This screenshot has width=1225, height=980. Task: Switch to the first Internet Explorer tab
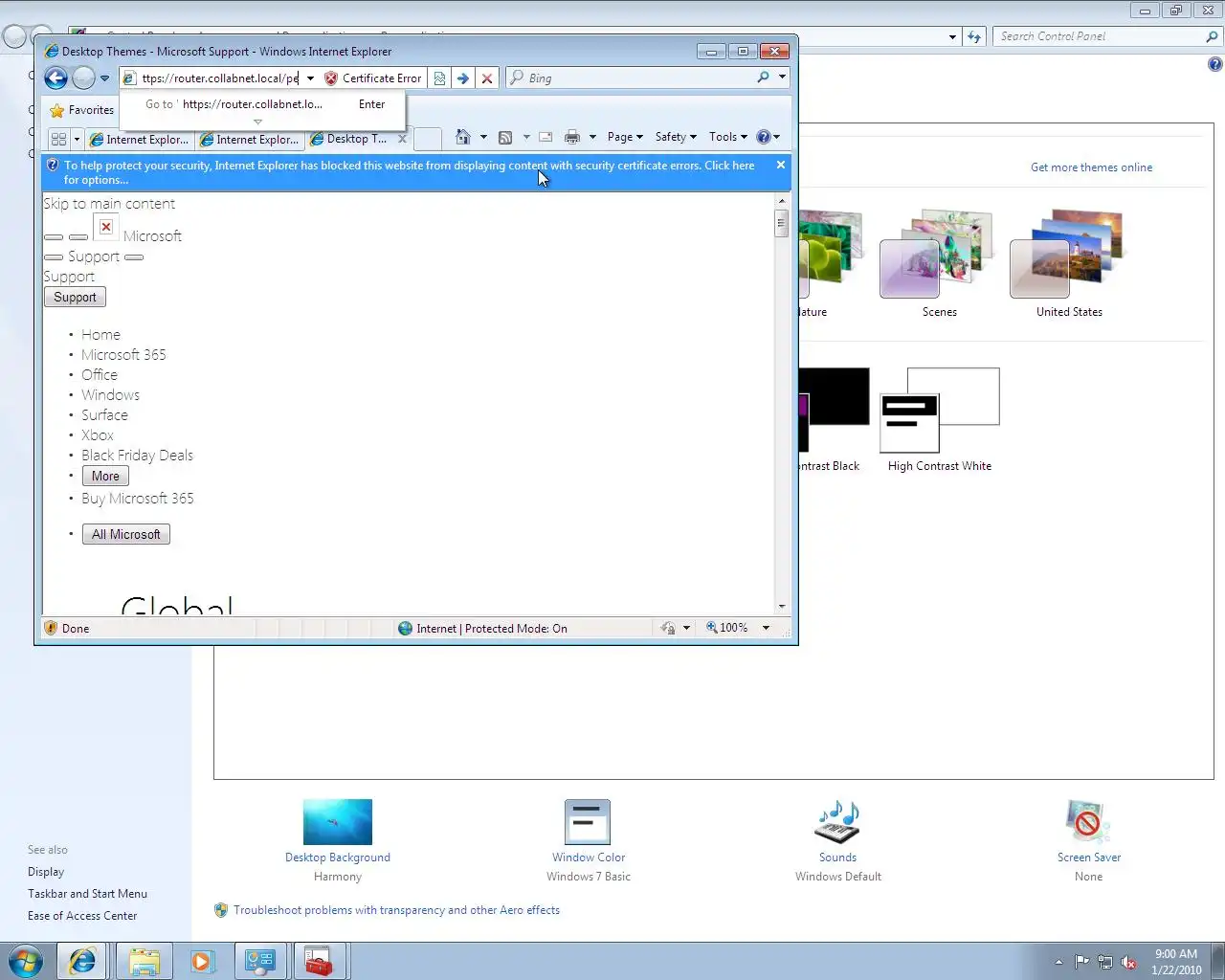point(140,140)
